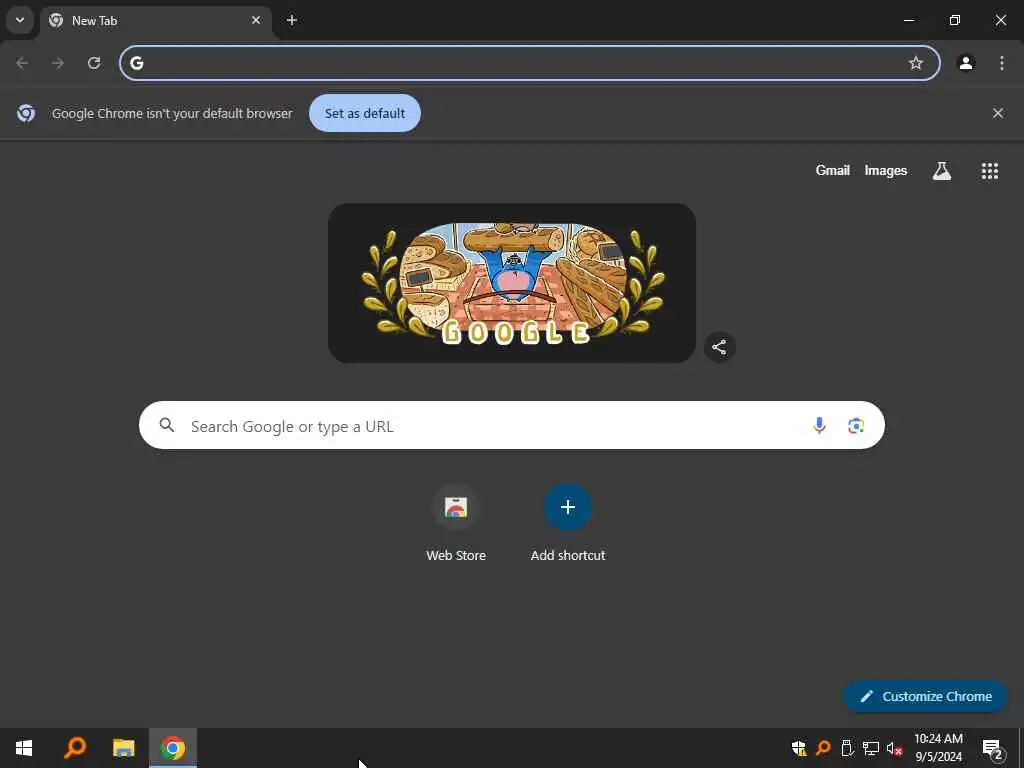Image resolution: width=1024 pixels, height=768 pixels.
Task: Open network status tray icon
Action: pos(871,748)
